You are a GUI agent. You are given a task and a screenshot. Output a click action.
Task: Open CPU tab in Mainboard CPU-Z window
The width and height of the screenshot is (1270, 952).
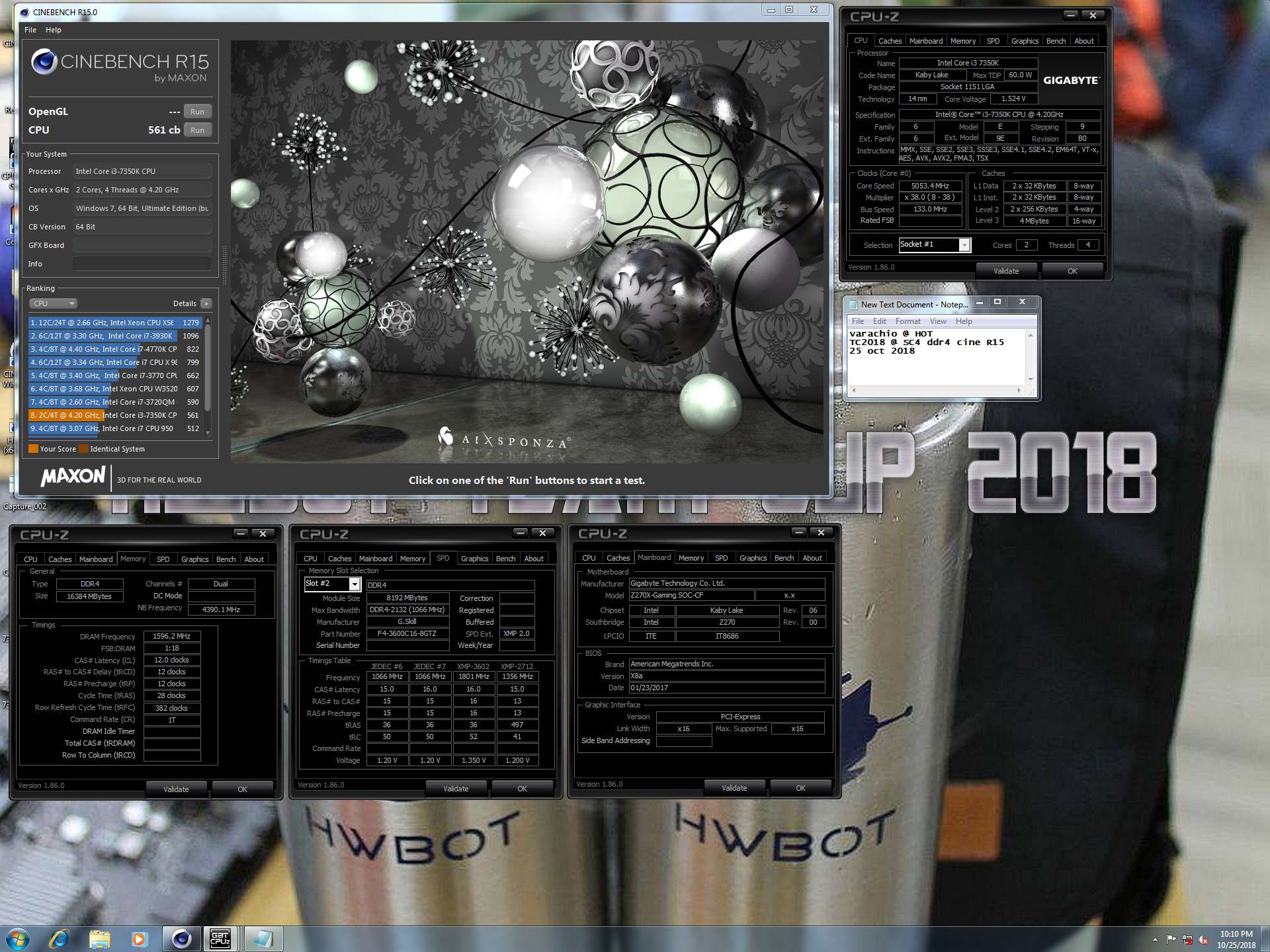tap(589, 558)
